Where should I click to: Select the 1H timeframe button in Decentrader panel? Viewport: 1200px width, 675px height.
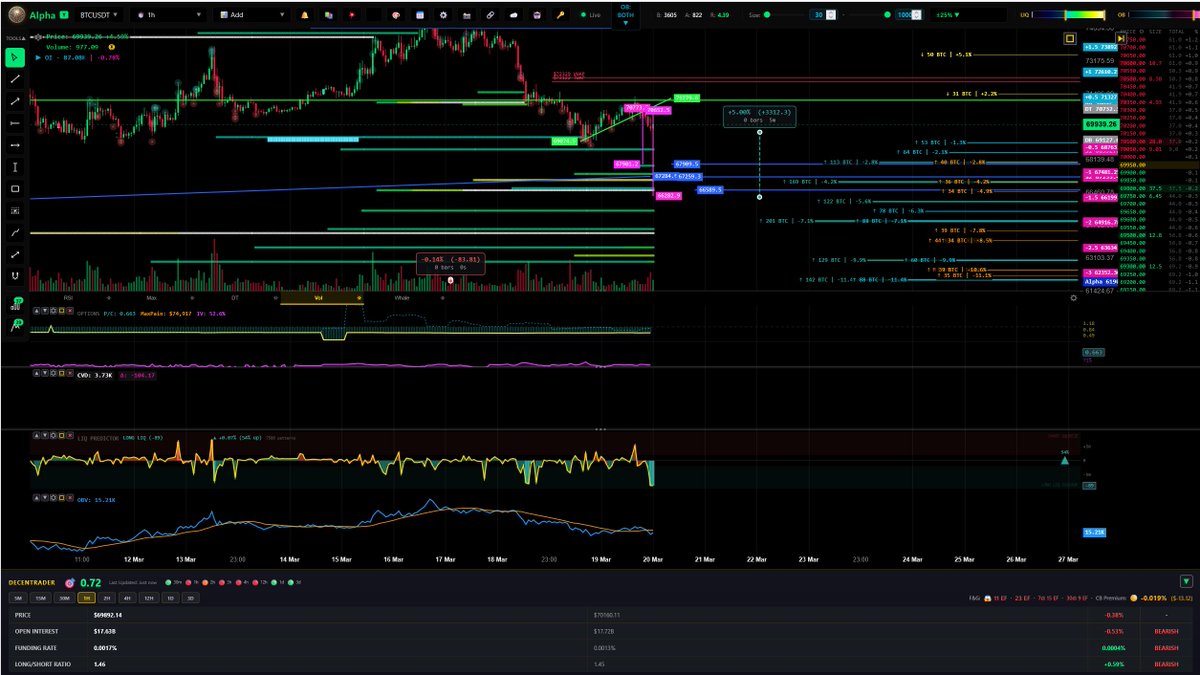(87, 598)
